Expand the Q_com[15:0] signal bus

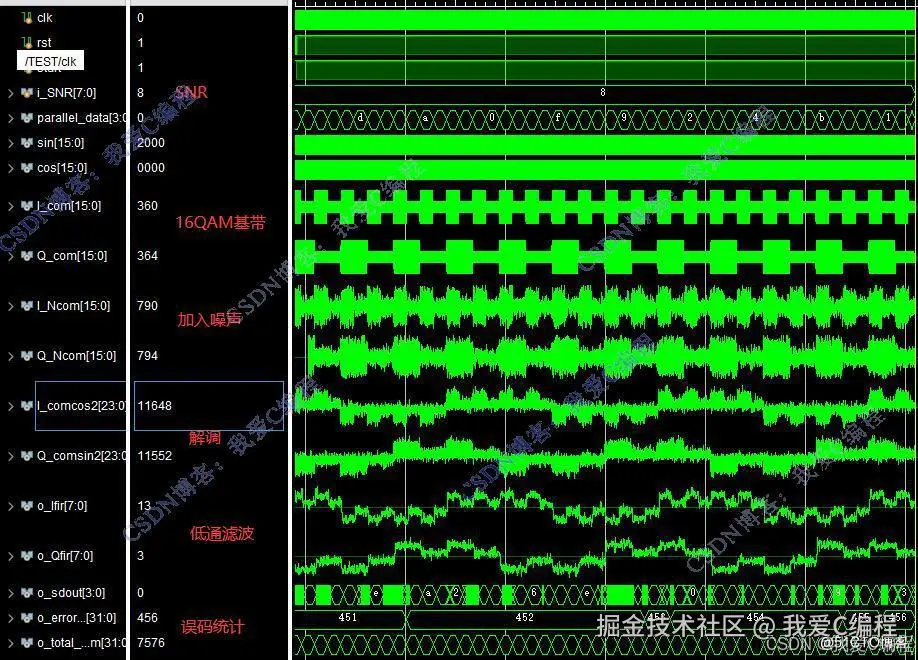tap(11, 256)
